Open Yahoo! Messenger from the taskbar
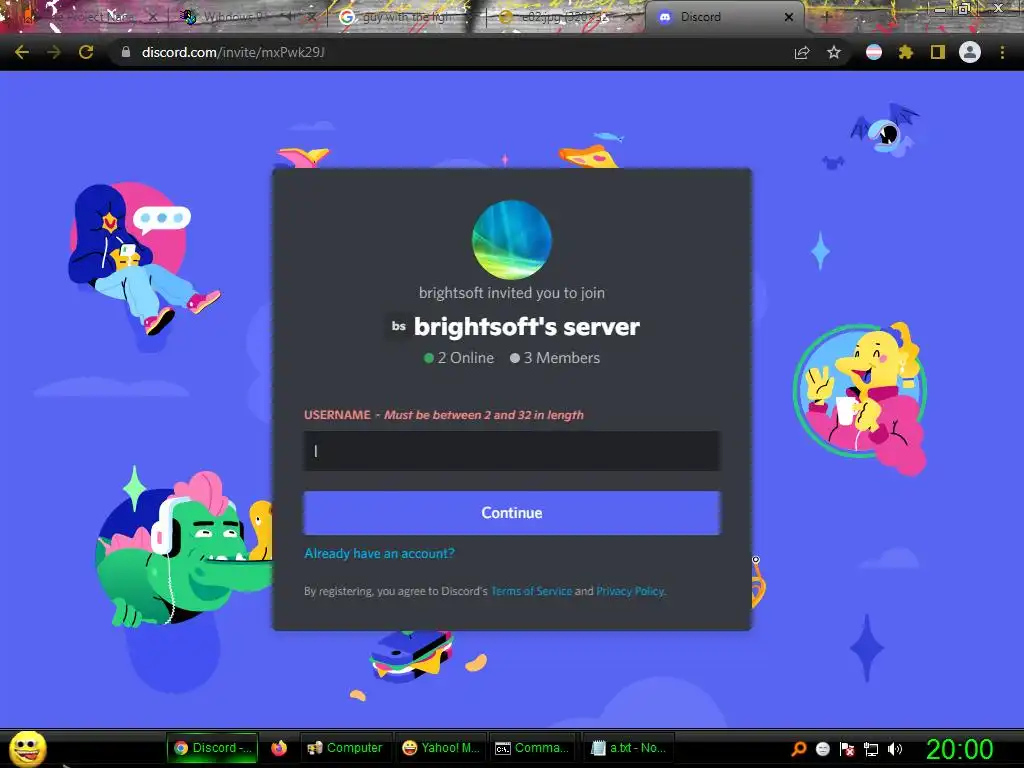The height and width of the screenshot is (768, 1024). (x=441, y=748)
